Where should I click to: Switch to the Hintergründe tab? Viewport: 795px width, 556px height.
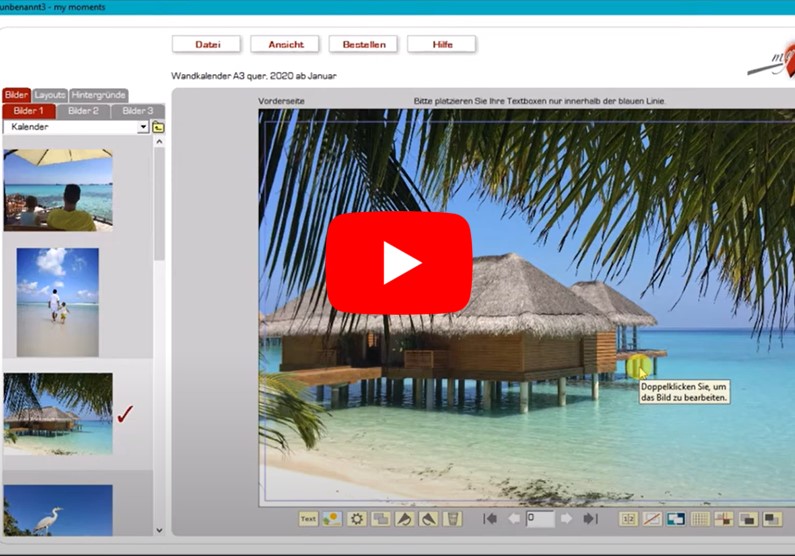[98, 95]
